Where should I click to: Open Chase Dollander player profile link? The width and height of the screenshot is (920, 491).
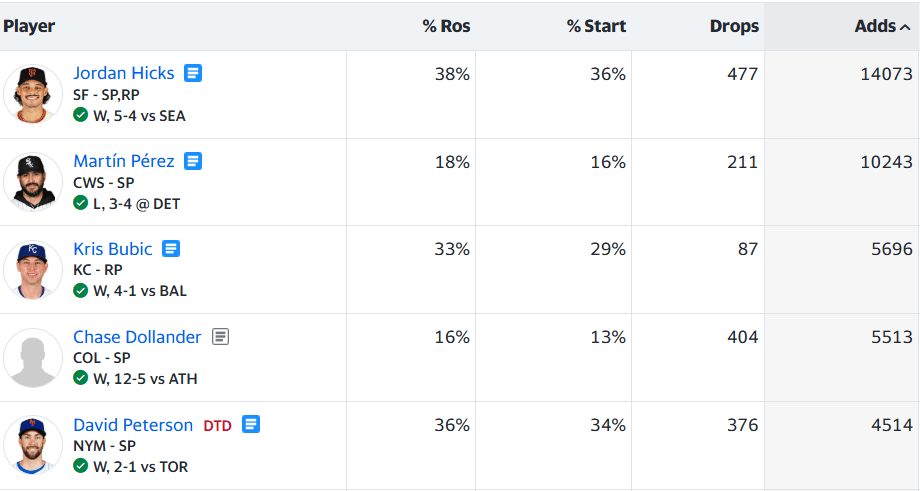(137, 337)
